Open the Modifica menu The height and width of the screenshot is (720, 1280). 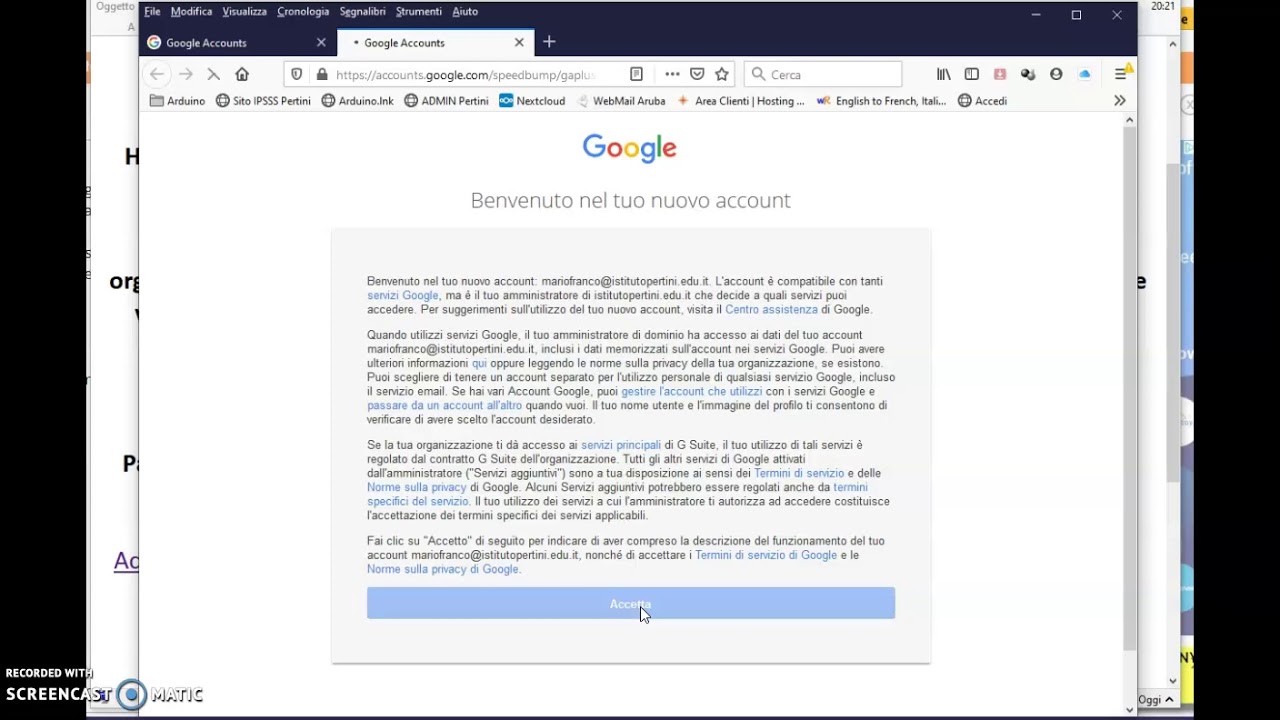[191, 11]
